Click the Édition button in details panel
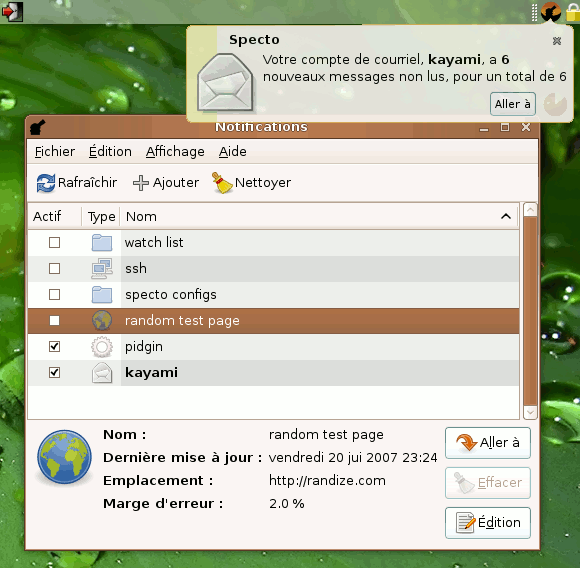The height and width of the screenshot is (568, 580). click(488, 523)
